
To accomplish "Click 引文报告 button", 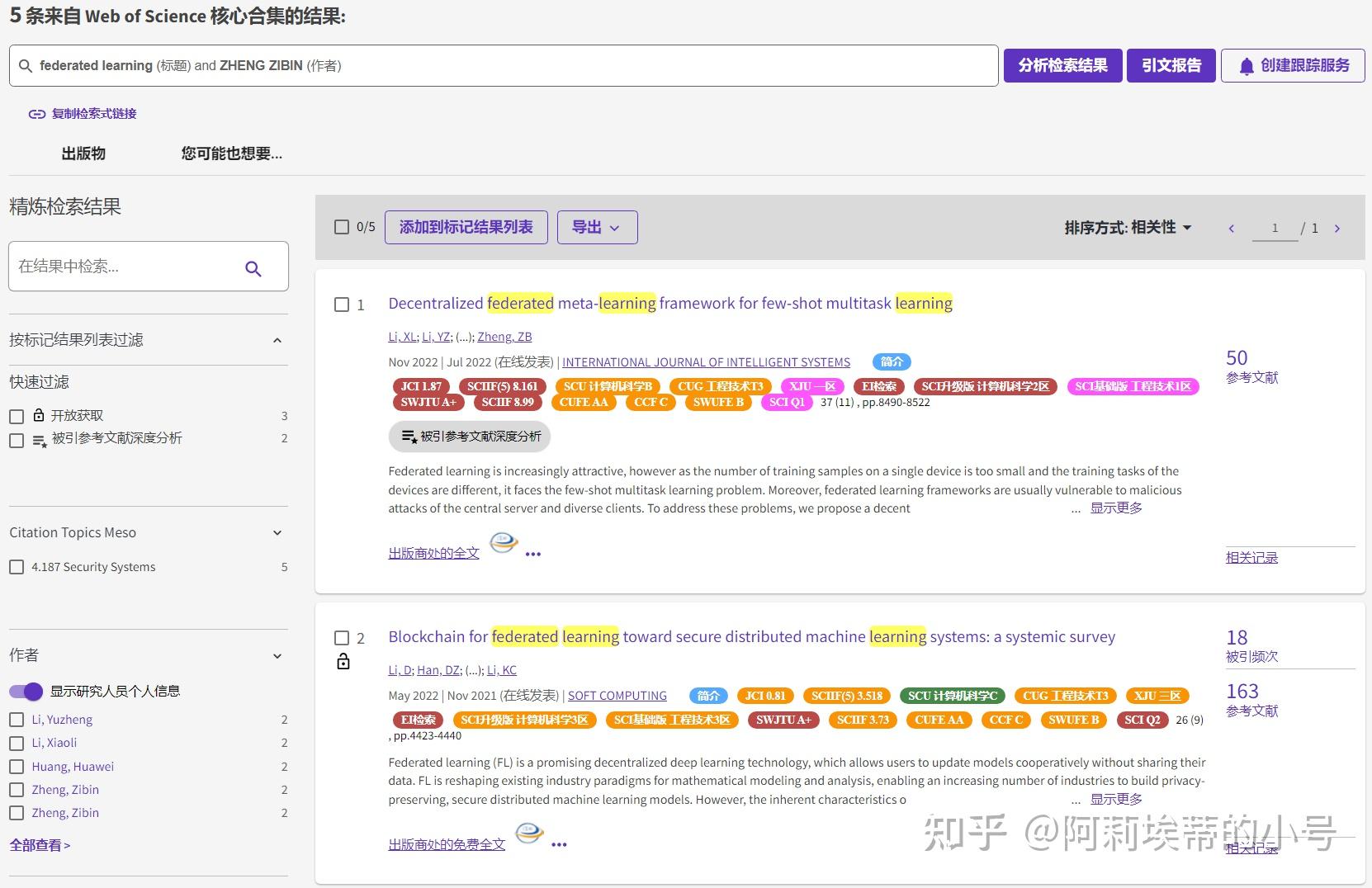I will [x=1171, y=65].
